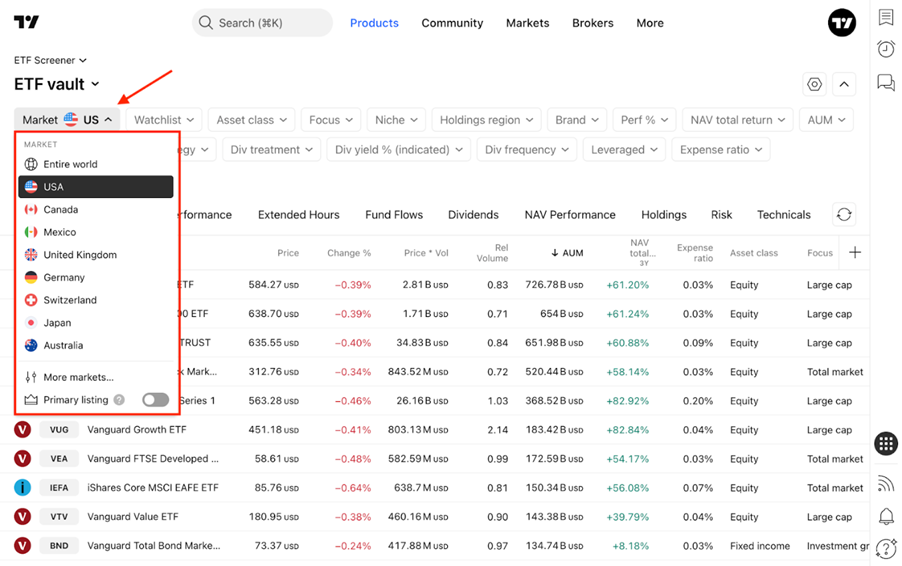Open the Div frequency filter
Screen dimensions: 902x566
click(527, 150)
